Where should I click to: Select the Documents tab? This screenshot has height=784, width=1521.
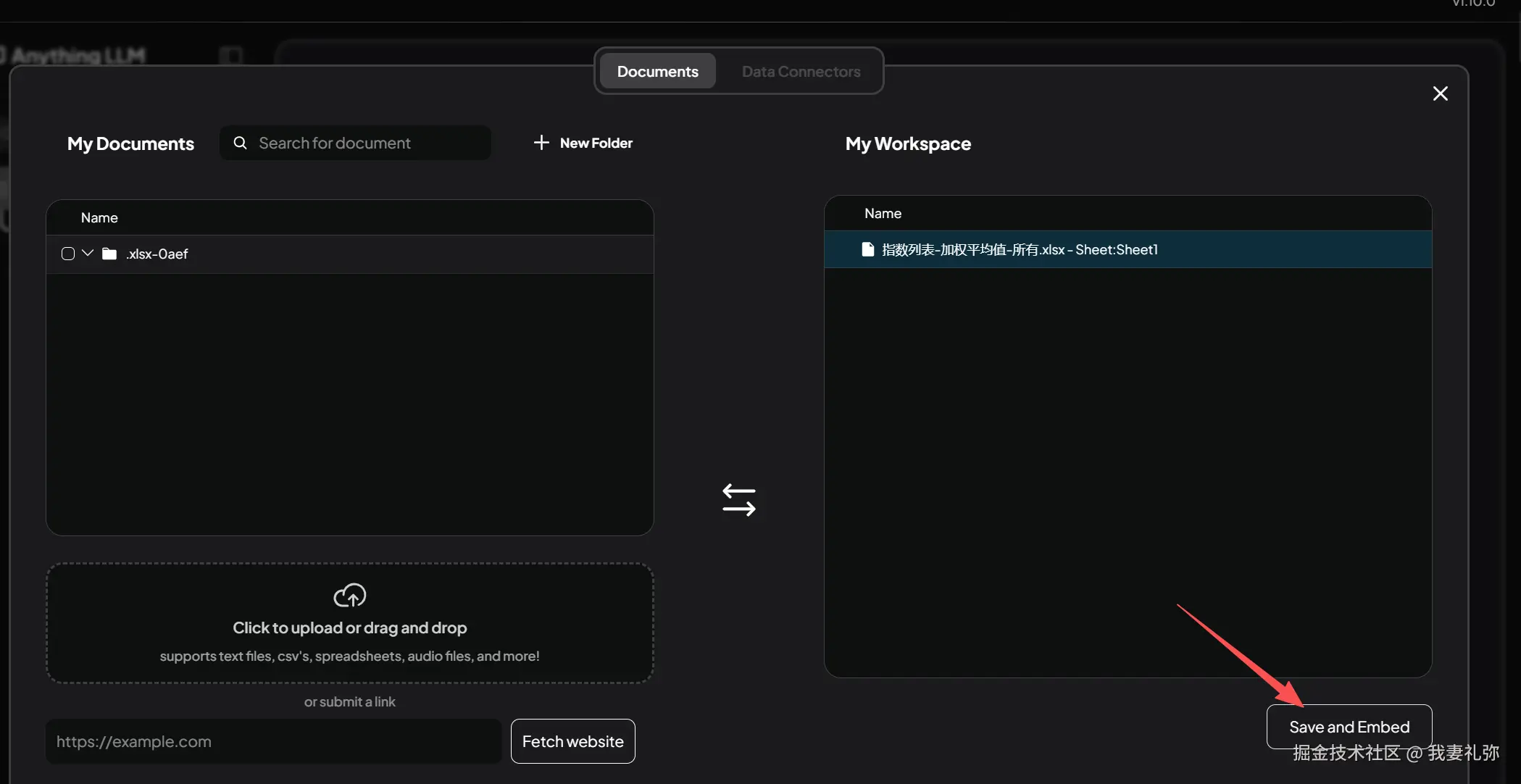(657, 71)
